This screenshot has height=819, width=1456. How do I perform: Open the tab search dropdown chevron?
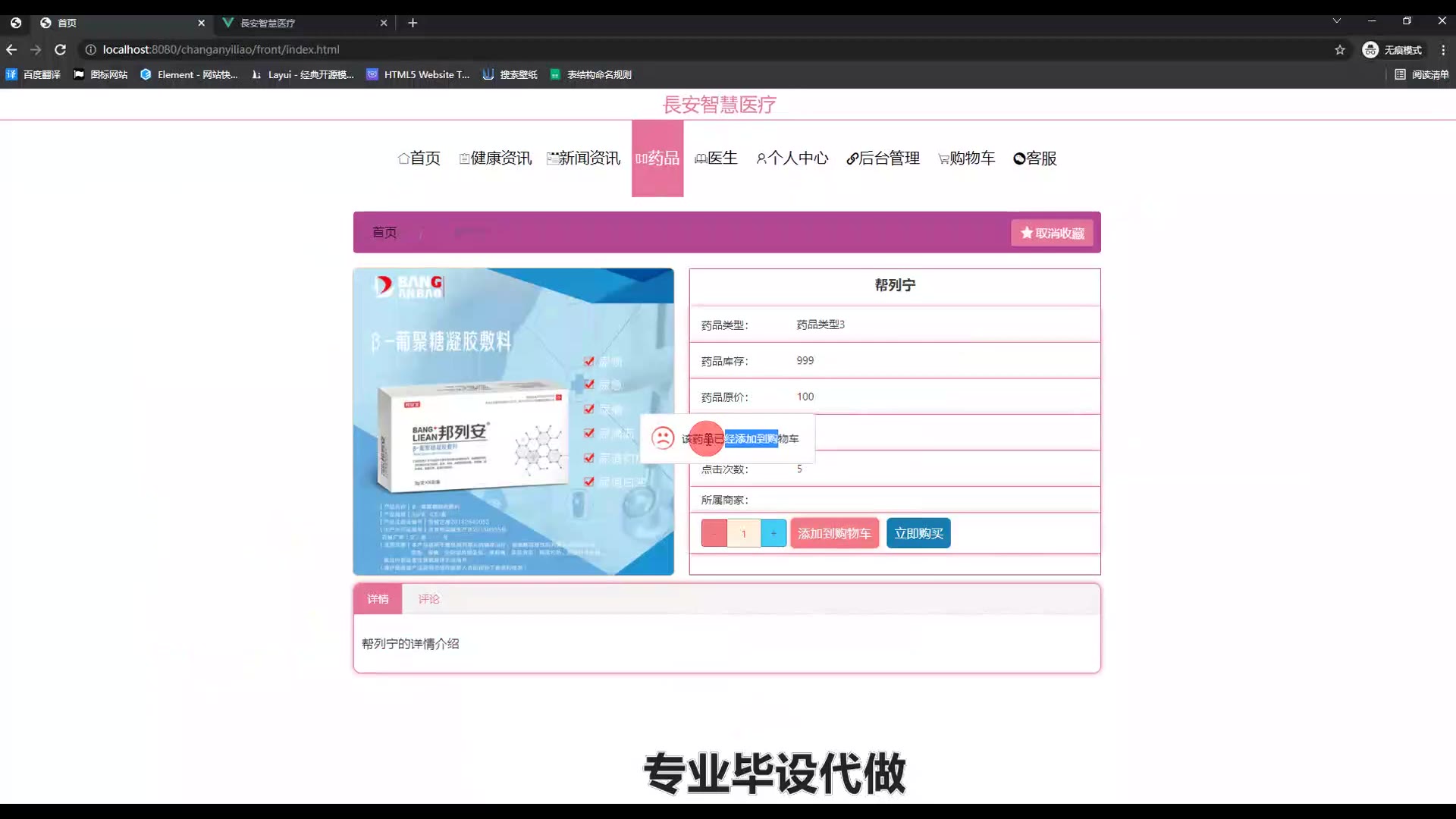pos(1337,20)
